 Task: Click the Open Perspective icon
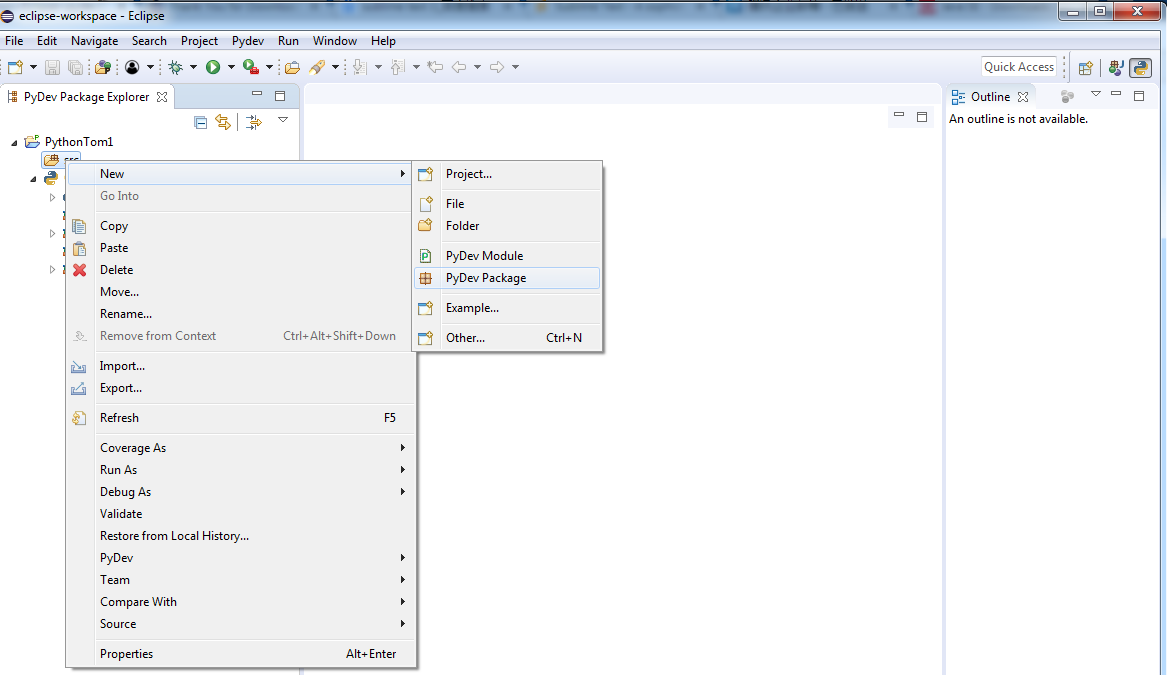coord(1085,68)
